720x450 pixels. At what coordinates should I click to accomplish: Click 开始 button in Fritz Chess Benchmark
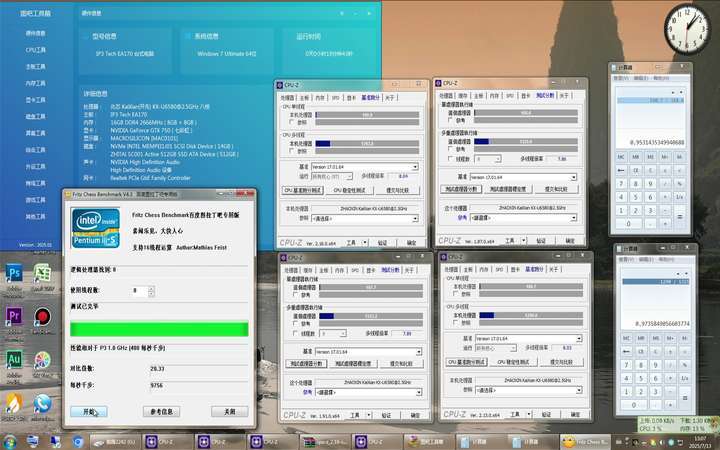coord(89,412)
